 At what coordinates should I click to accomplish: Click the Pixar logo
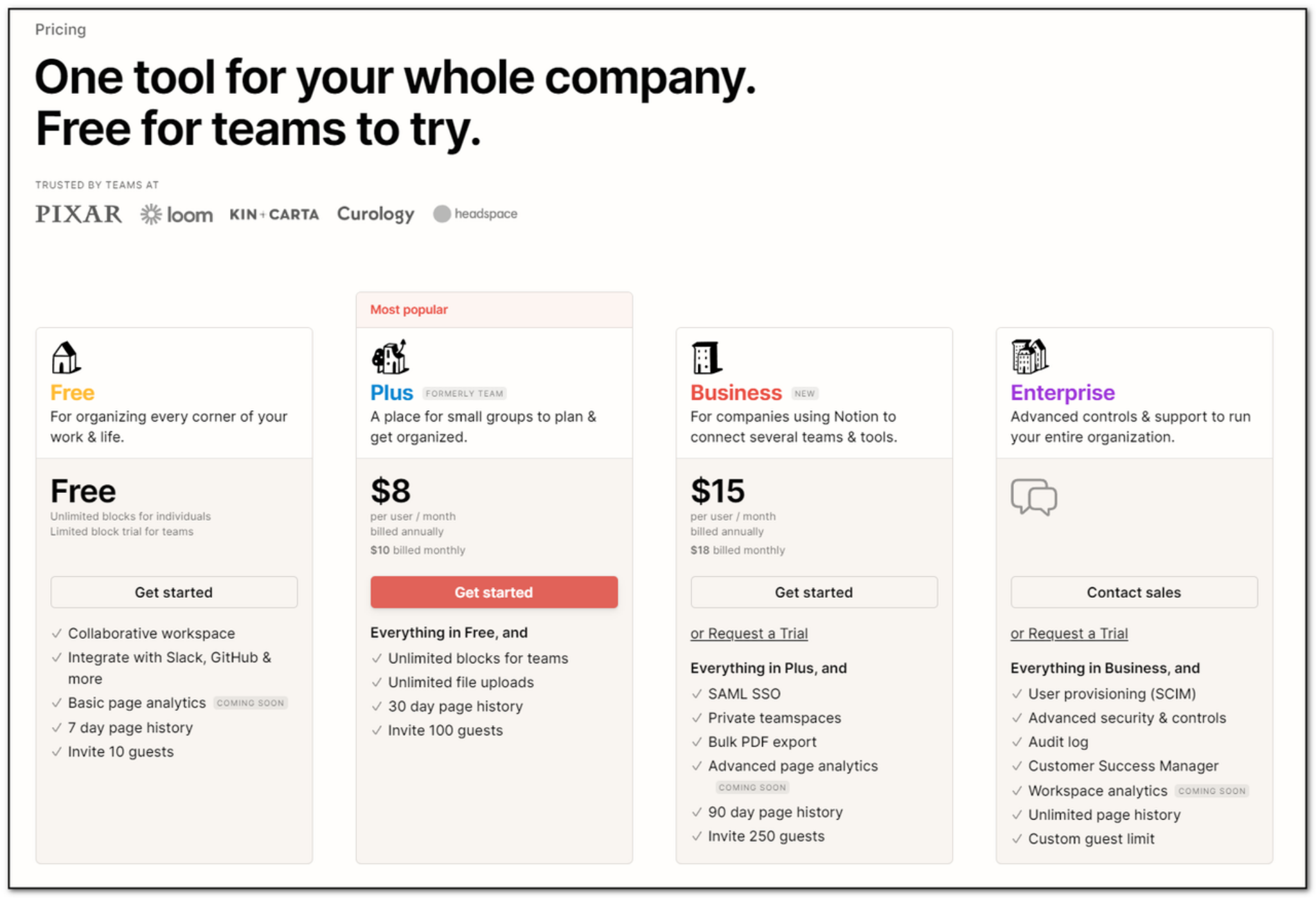[x=78, y=214]
